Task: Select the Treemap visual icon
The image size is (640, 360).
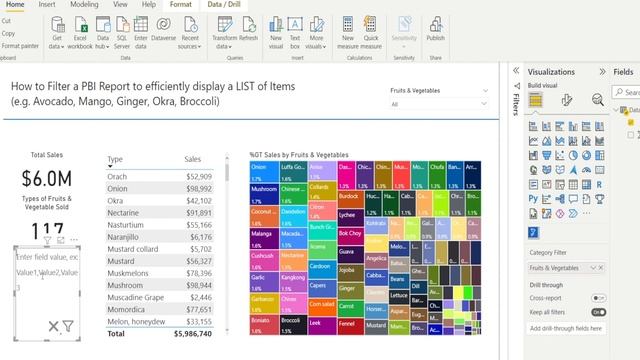Action: (600, 156)
